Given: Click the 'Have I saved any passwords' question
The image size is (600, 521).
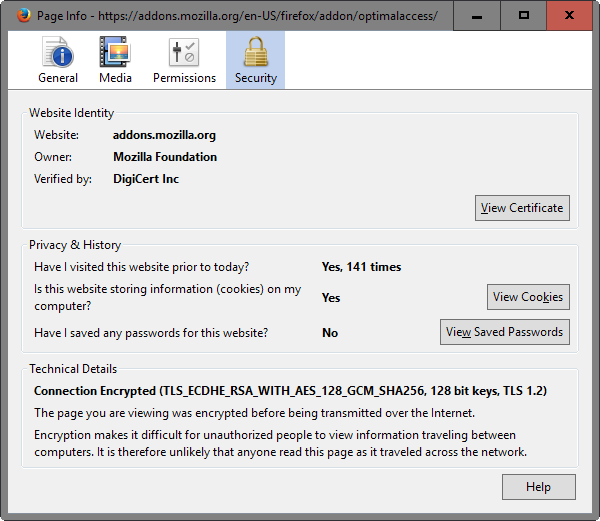Looking at the screenshot, I should click(151, 333).
